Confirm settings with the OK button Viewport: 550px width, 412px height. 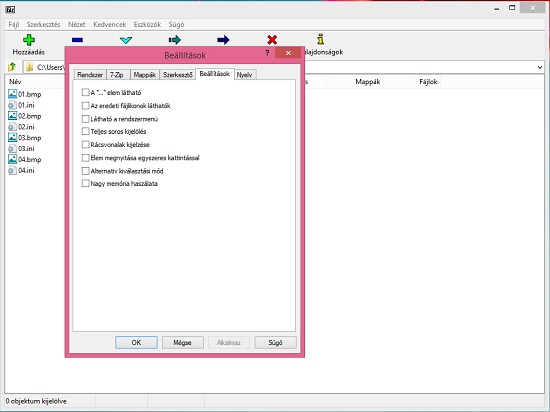click(136, 343)
